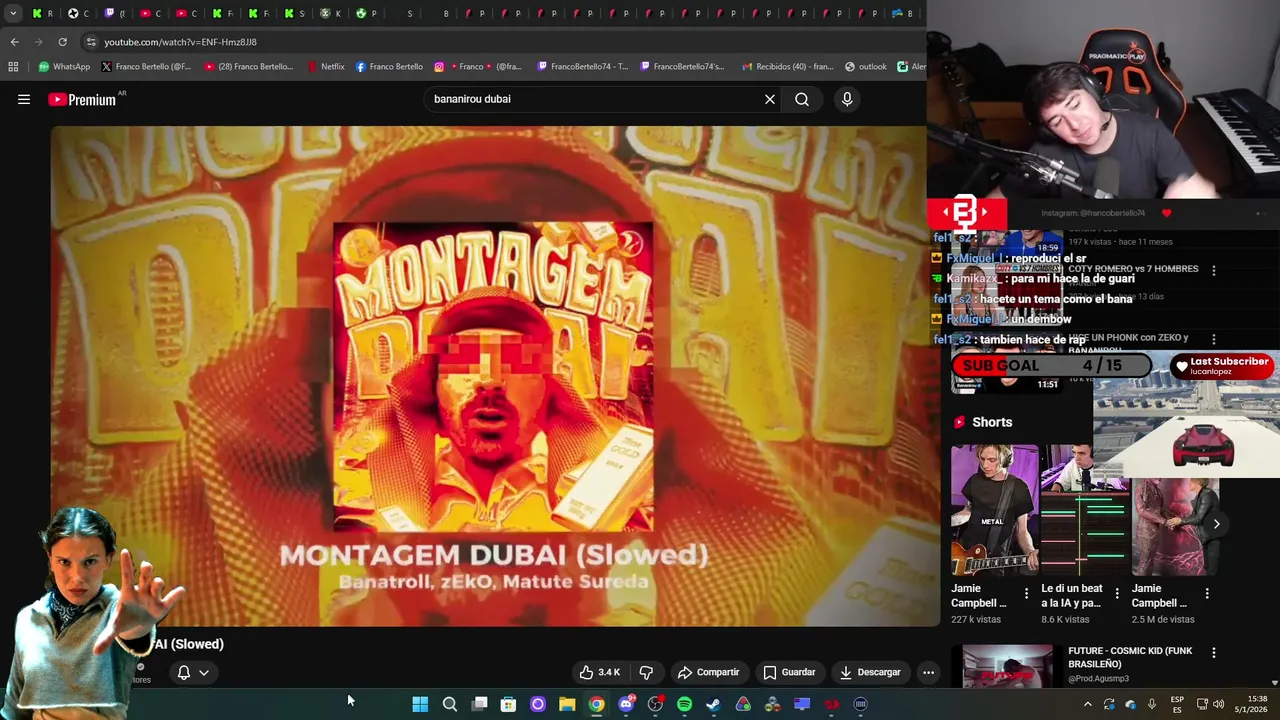
Task: Click the youtube.com address bar URL
Action: tap(181, 42)
